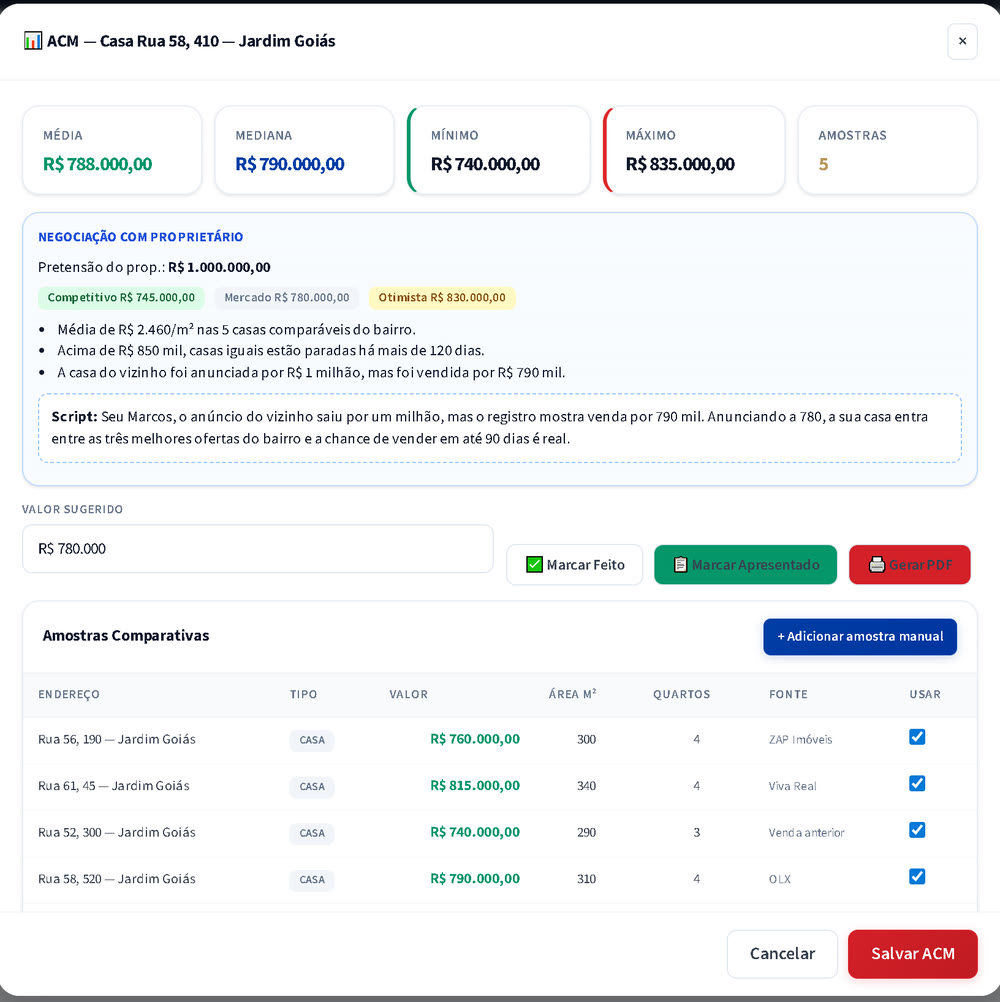Click the bullet about casa do vizinho
Screen dimensions: 1000x1002
pyautogui.click(x=311, y=373)
